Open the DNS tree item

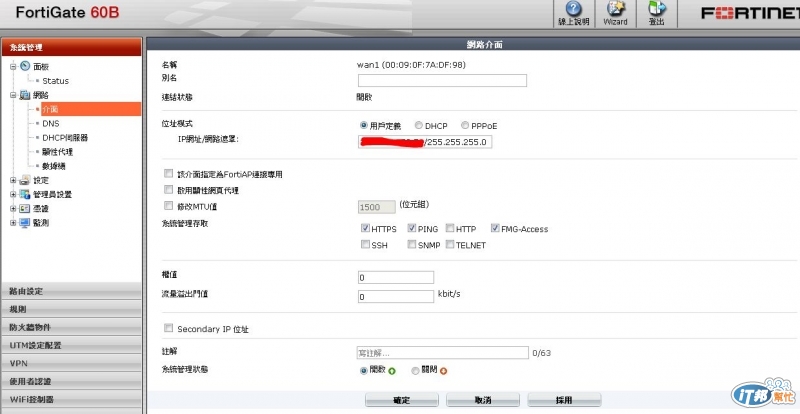click(x=51, y=124)
